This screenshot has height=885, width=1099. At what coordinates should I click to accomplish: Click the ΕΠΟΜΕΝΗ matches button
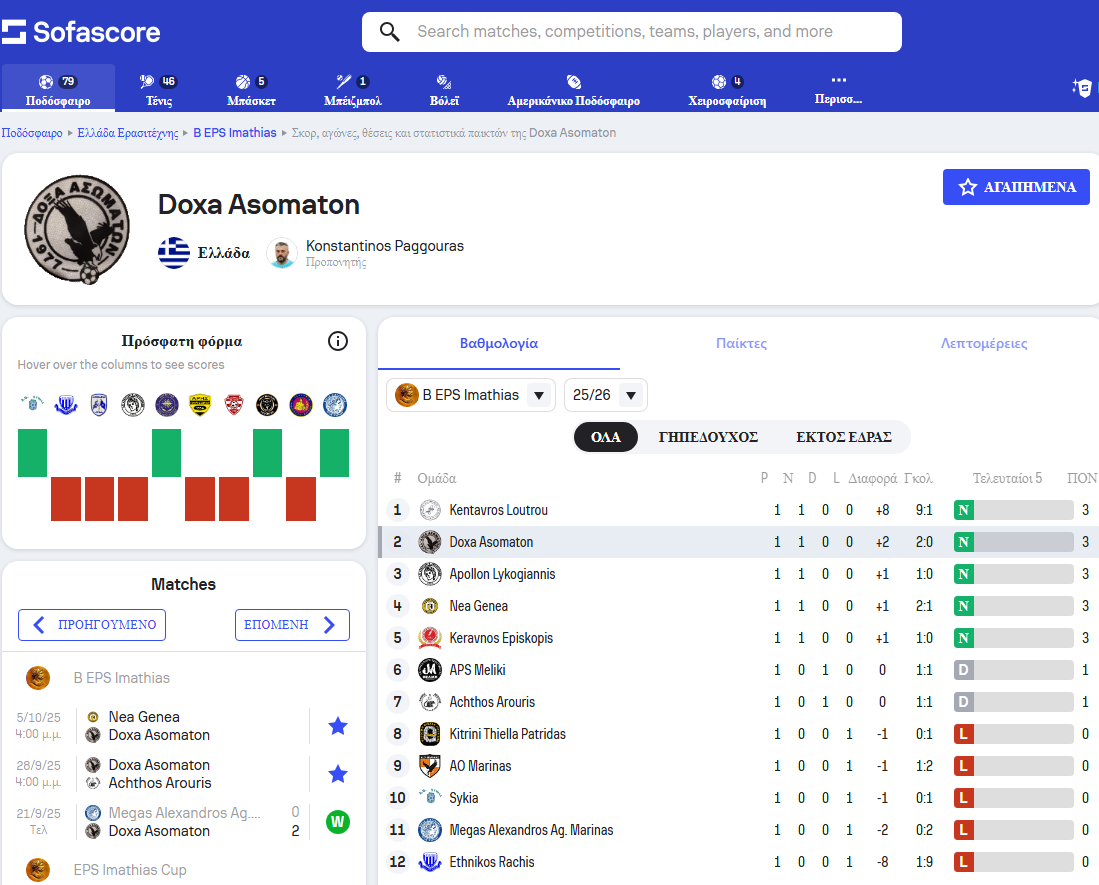click(292, 625)
